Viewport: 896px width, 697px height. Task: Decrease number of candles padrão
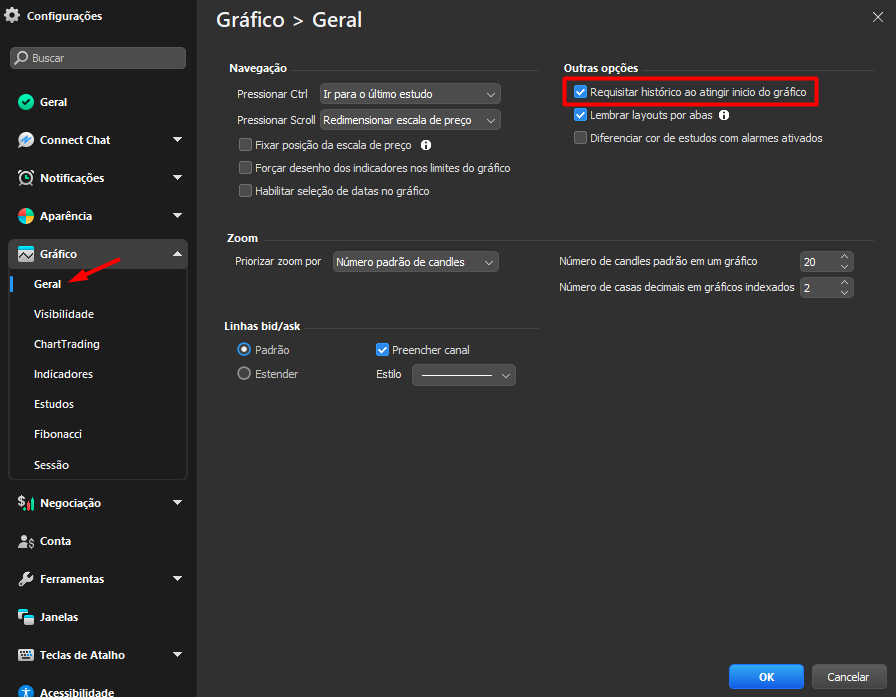(x=845, y=267)
